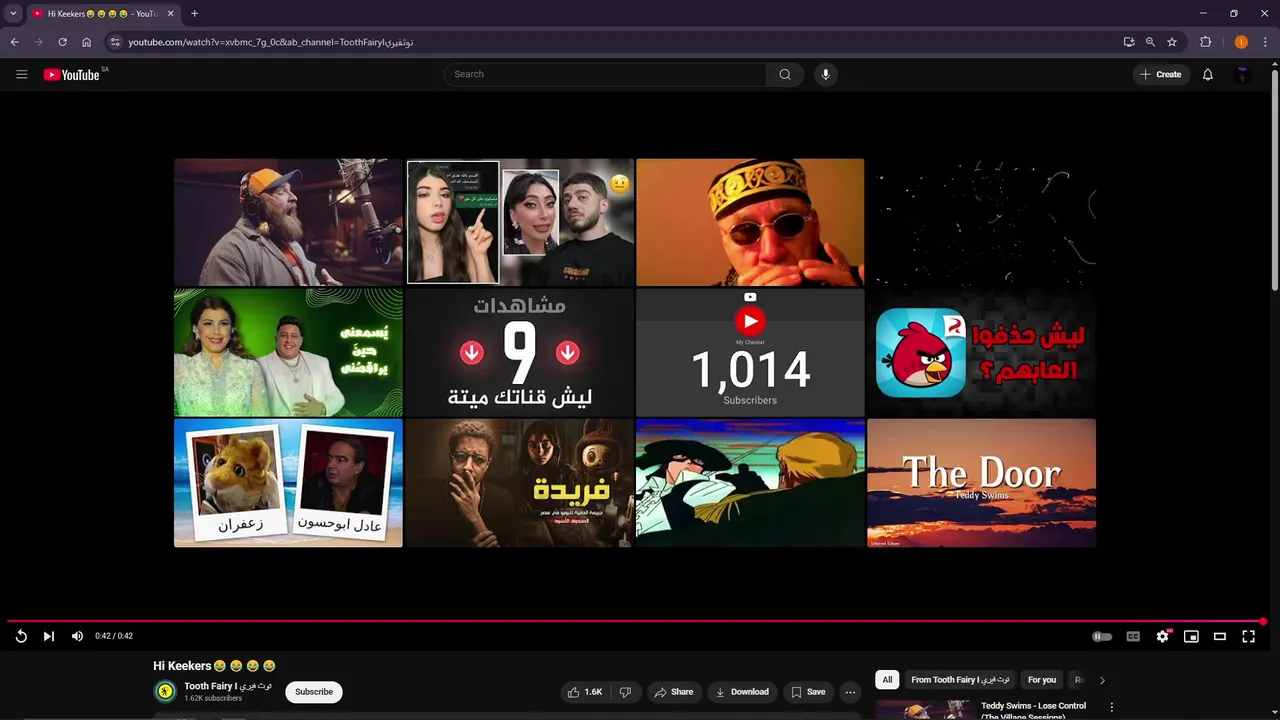The width and height of the screenshot is (1280, 720).
Task: Open more actions ellipsis under video
Action: (x=850, y=692)
